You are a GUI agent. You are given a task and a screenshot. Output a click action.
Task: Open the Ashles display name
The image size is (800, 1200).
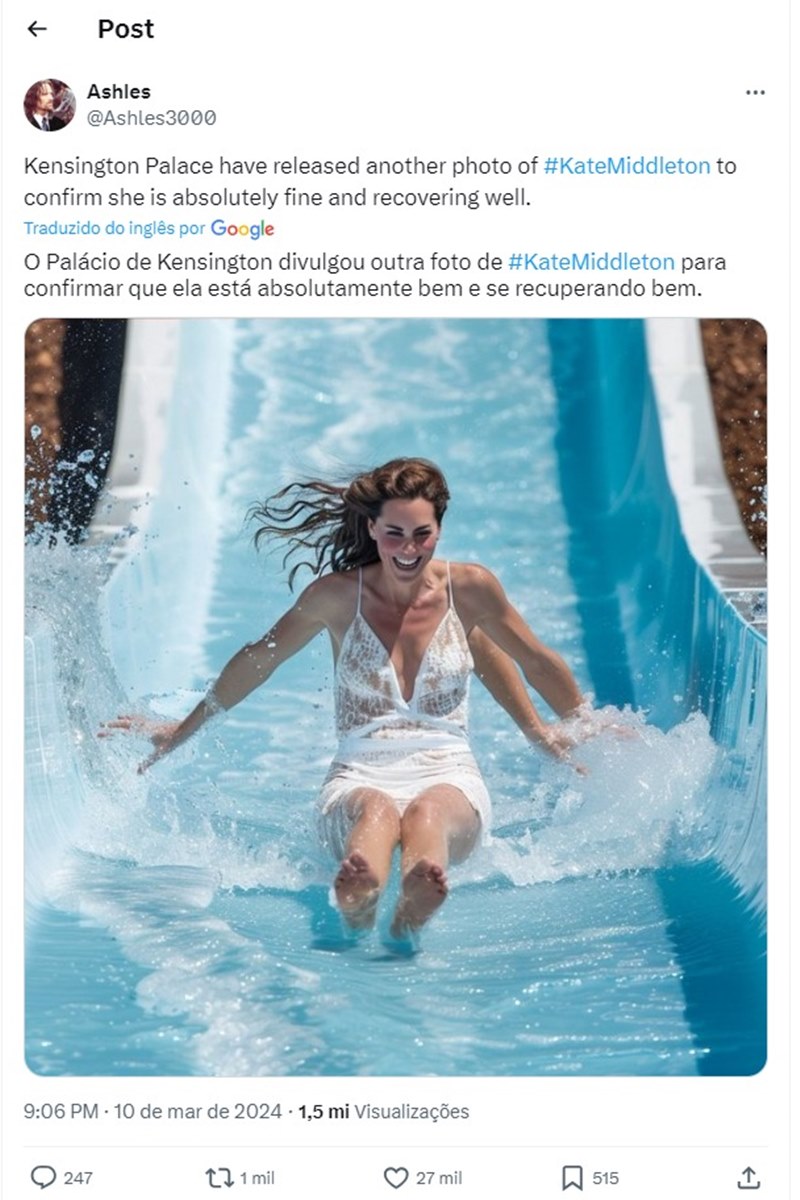tap(119, 92)
